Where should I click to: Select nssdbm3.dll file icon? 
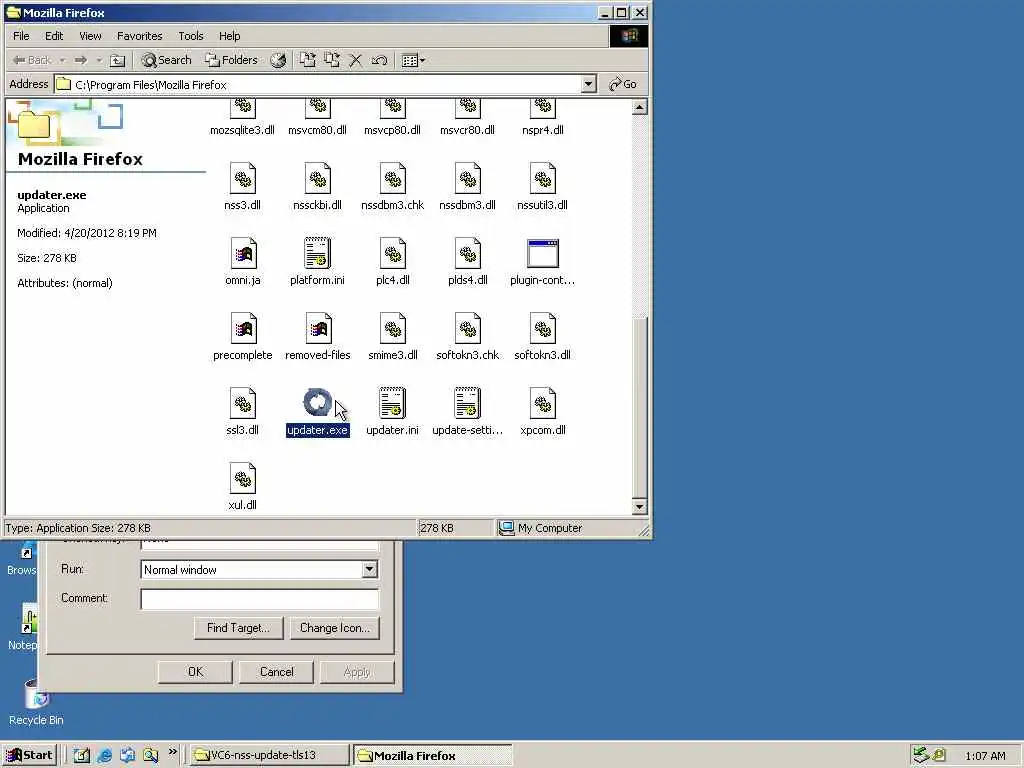(x=468, y=178)
